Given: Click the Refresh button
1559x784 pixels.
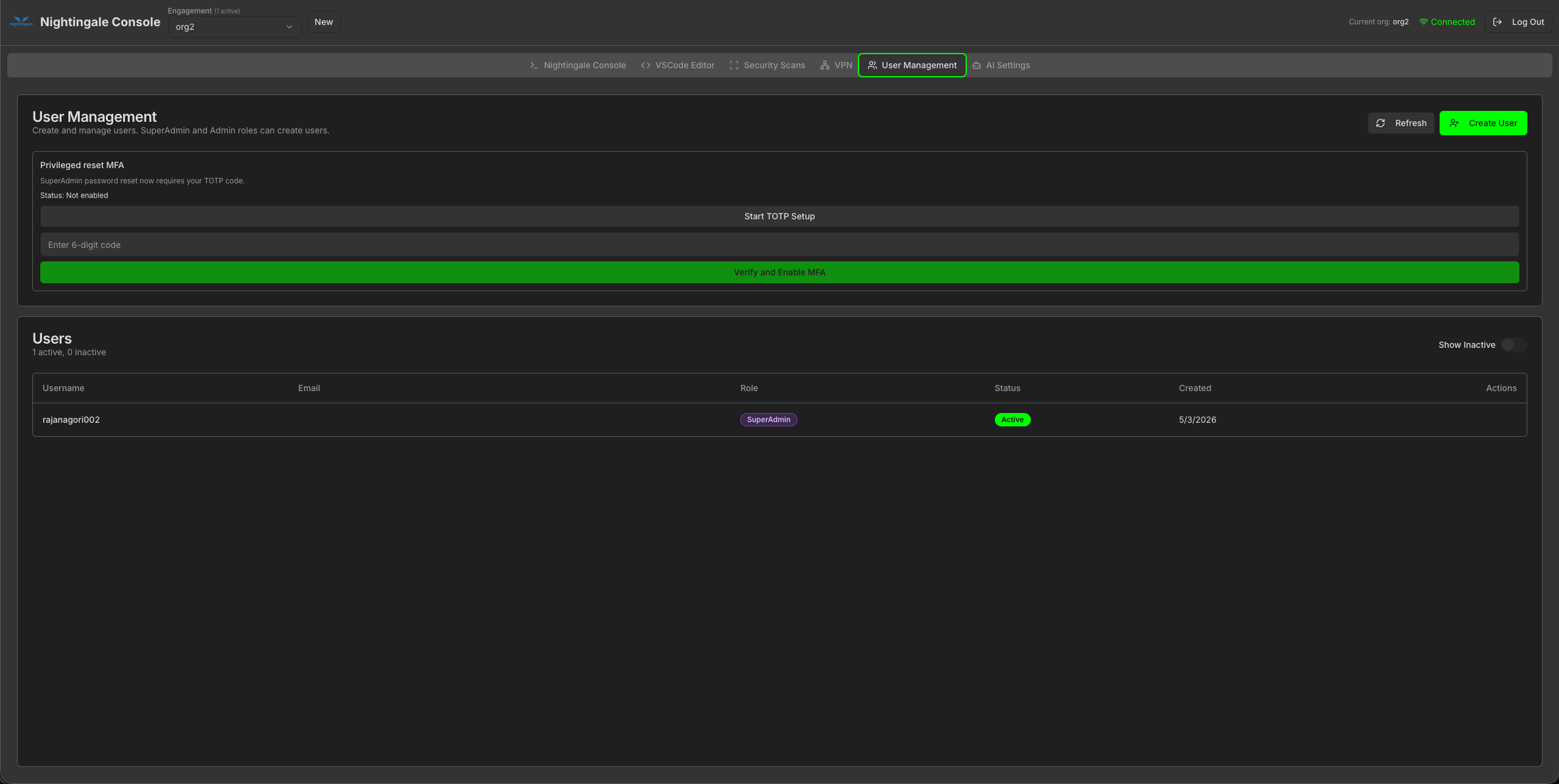Looking at the screenshot, I should click(x=1401, y=123).
